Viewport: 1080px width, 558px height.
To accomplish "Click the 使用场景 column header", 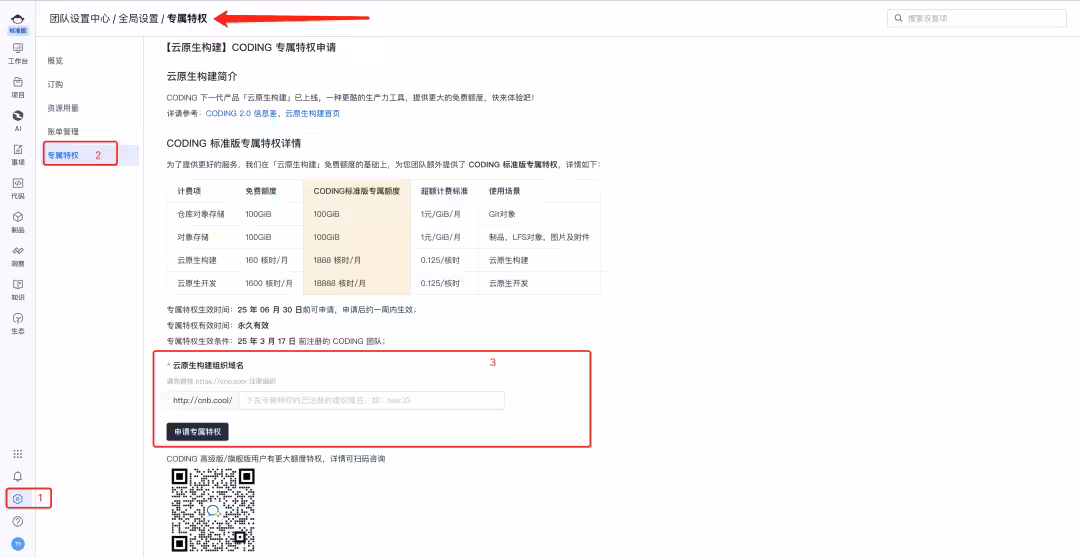I will click(x=505, y=191).
